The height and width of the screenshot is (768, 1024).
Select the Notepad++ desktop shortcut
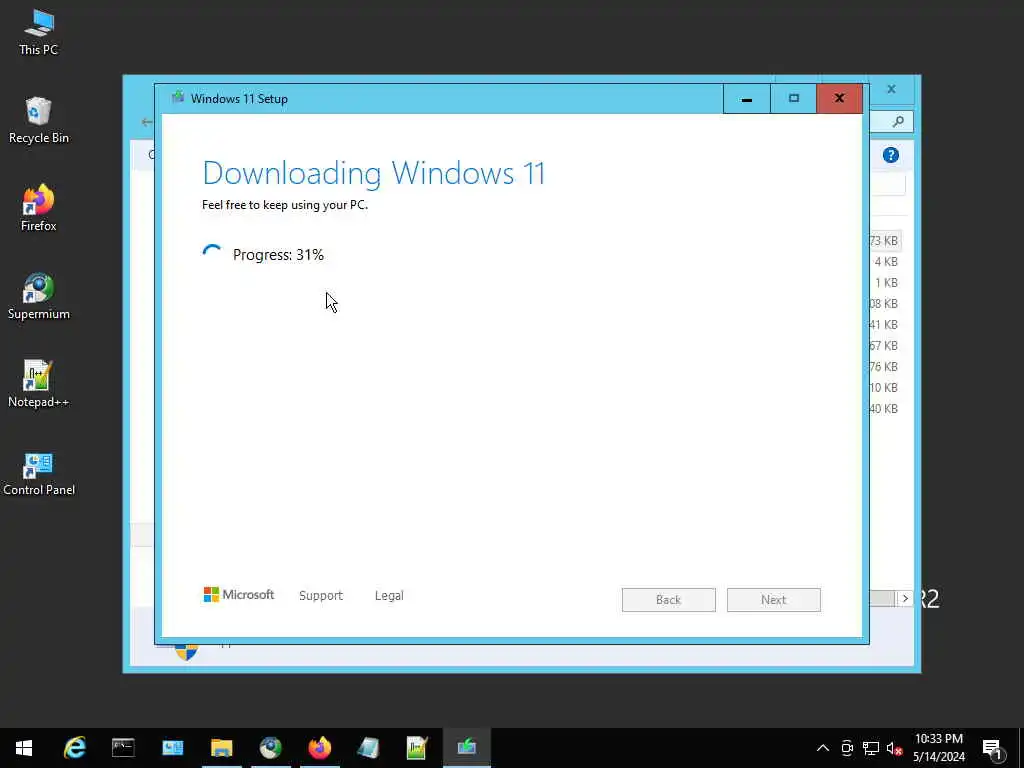point(39,385)
